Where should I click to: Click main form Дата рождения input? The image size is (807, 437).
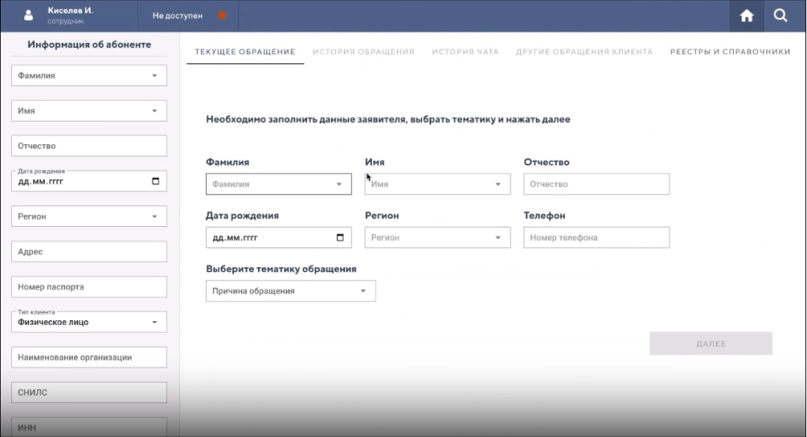click(x=278, y=238)
